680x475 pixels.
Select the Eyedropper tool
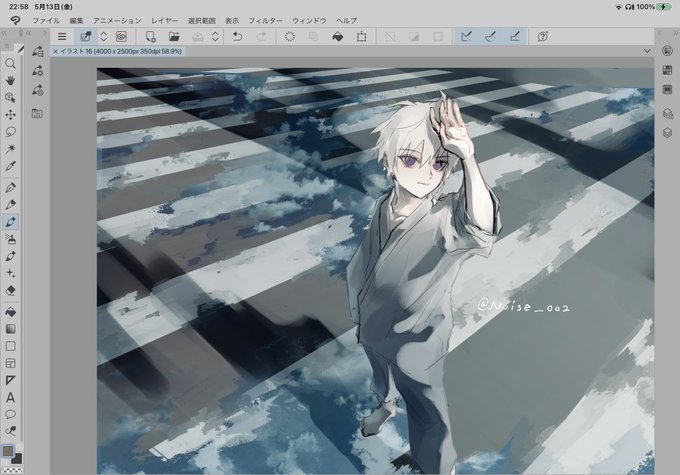(x=10, y=166)
